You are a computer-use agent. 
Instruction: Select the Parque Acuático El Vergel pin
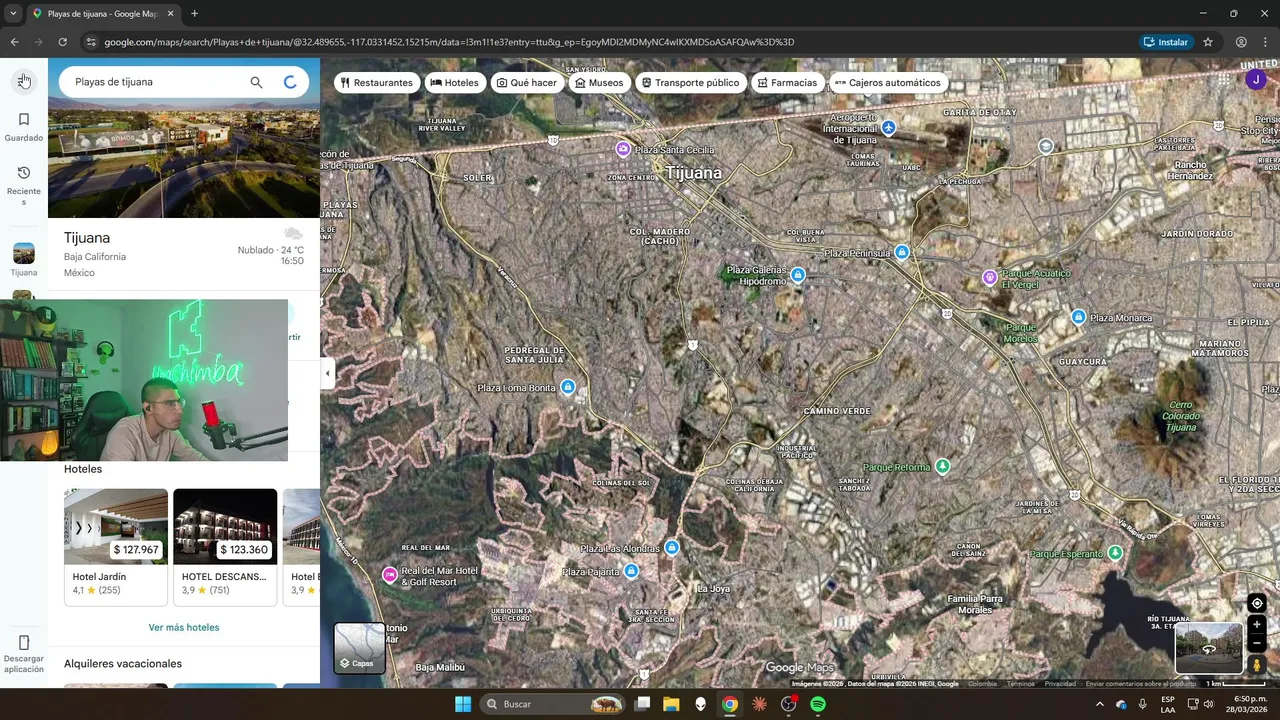tap(990, 277)
